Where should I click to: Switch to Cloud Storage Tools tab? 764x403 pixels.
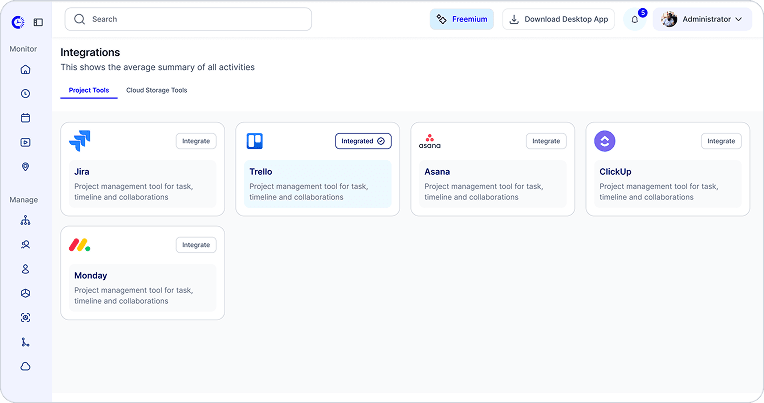[x=156, y=90]
